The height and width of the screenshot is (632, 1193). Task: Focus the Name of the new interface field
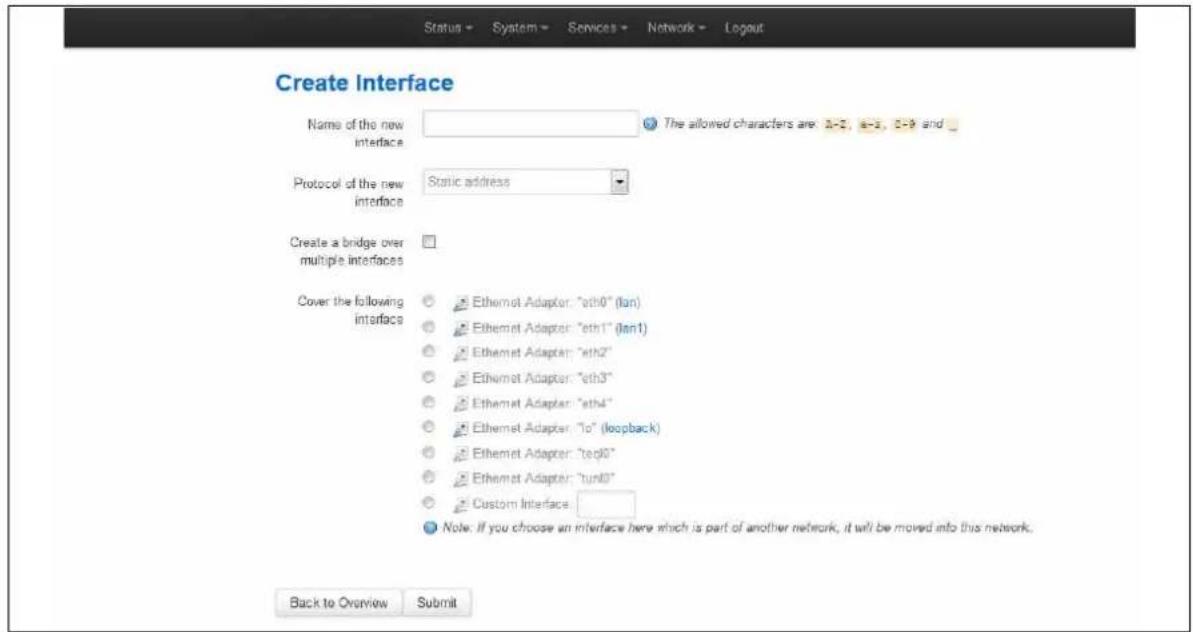pyautogui.click(x=530, y=123)
